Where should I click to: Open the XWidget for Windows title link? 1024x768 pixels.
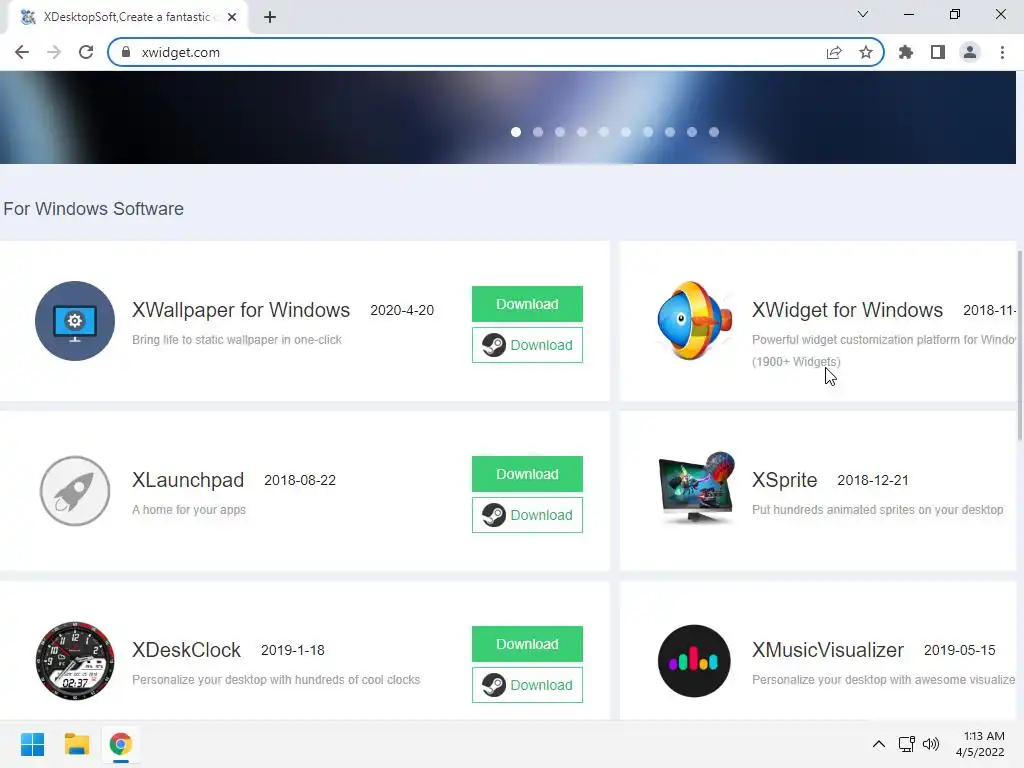(x=847, y=310)
